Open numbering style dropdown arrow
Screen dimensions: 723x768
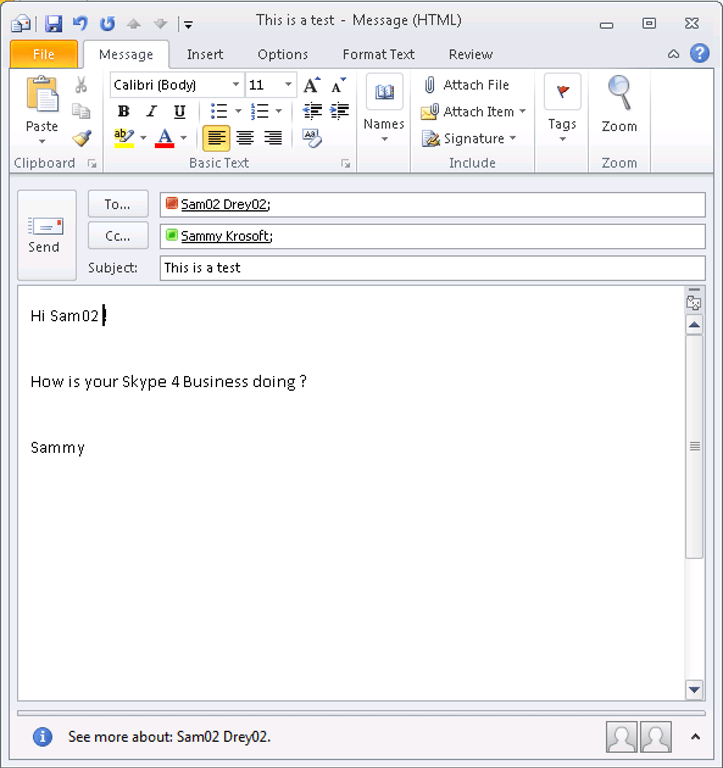click(x=279, y=112)
